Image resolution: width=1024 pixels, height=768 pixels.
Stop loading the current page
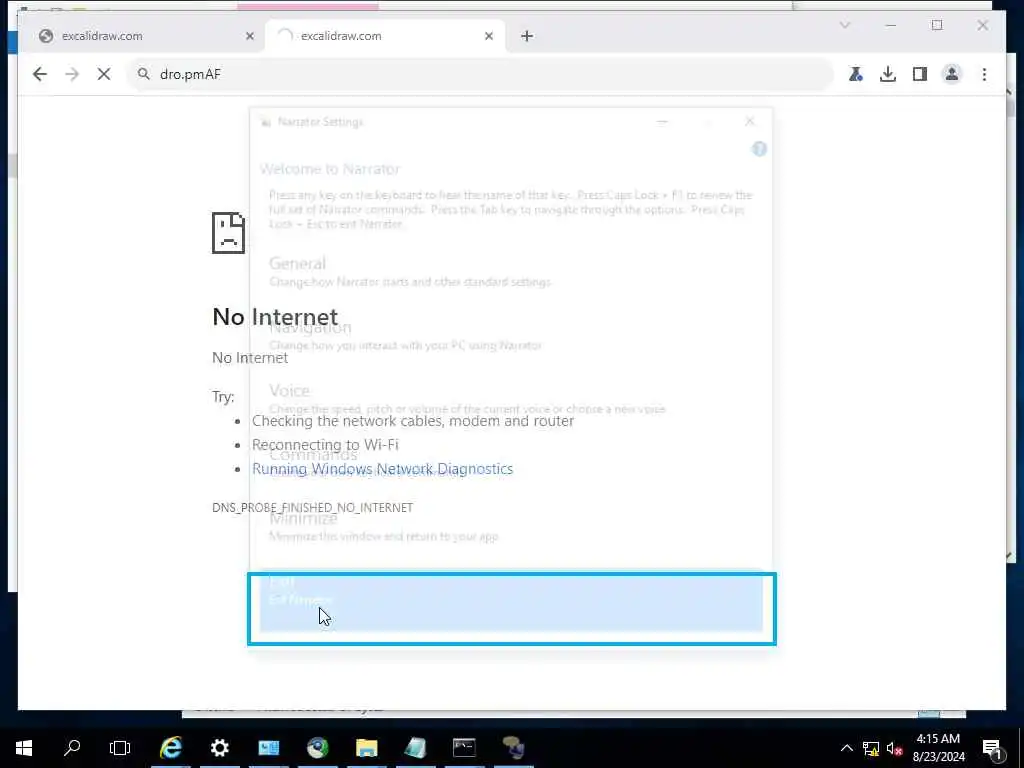pos(104,74)
